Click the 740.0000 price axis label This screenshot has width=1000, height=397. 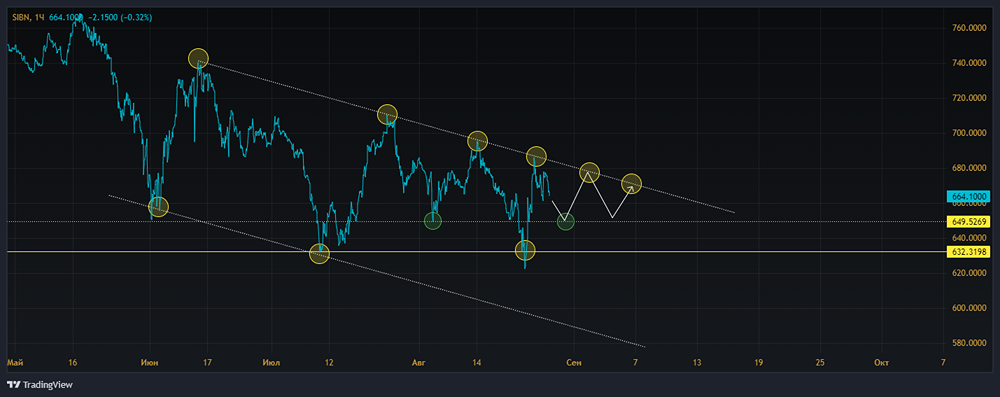pos(969,63)
